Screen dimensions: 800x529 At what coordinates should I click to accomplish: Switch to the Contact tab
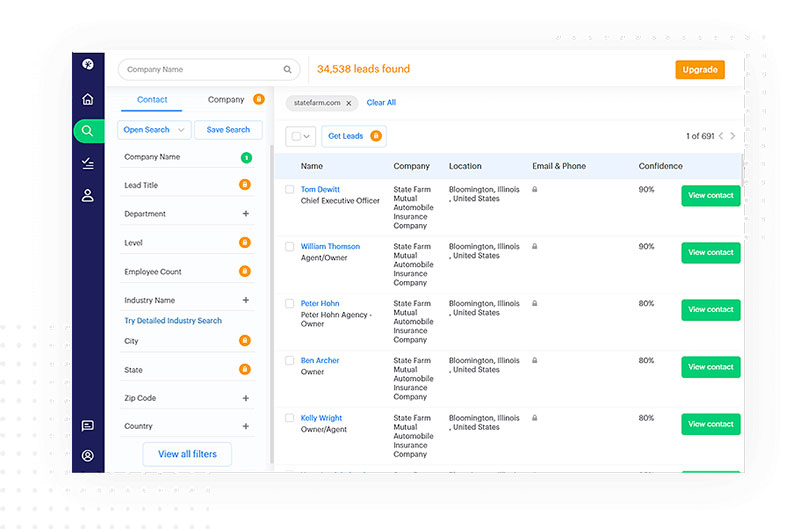click(x=152, y=99)
